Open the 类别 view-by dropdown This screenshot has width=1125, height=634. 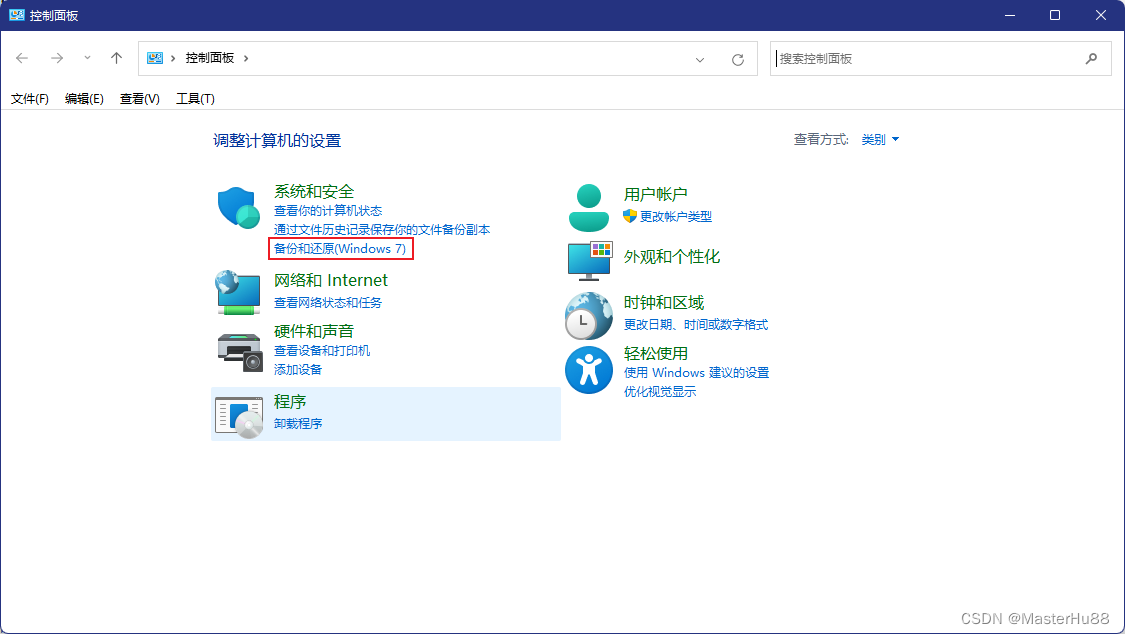tap(880, 139)
